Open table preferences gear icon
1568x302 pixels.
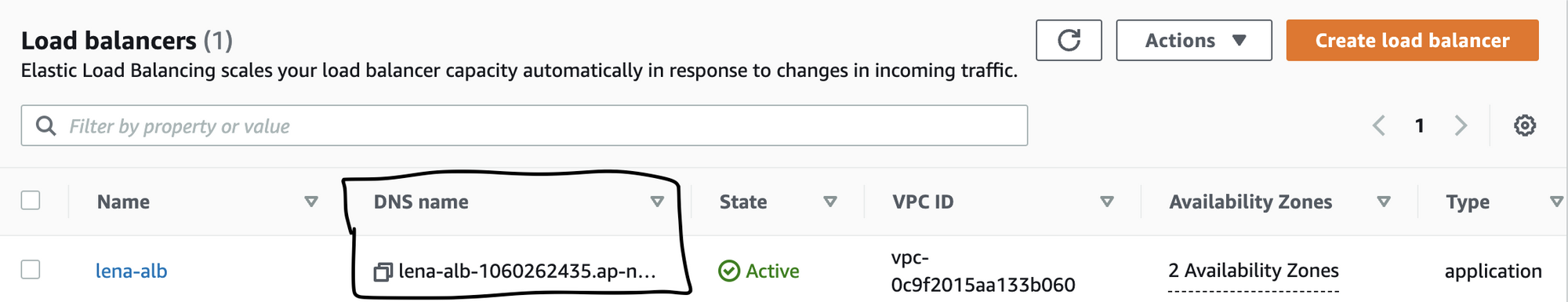(x=1524, y=126)
